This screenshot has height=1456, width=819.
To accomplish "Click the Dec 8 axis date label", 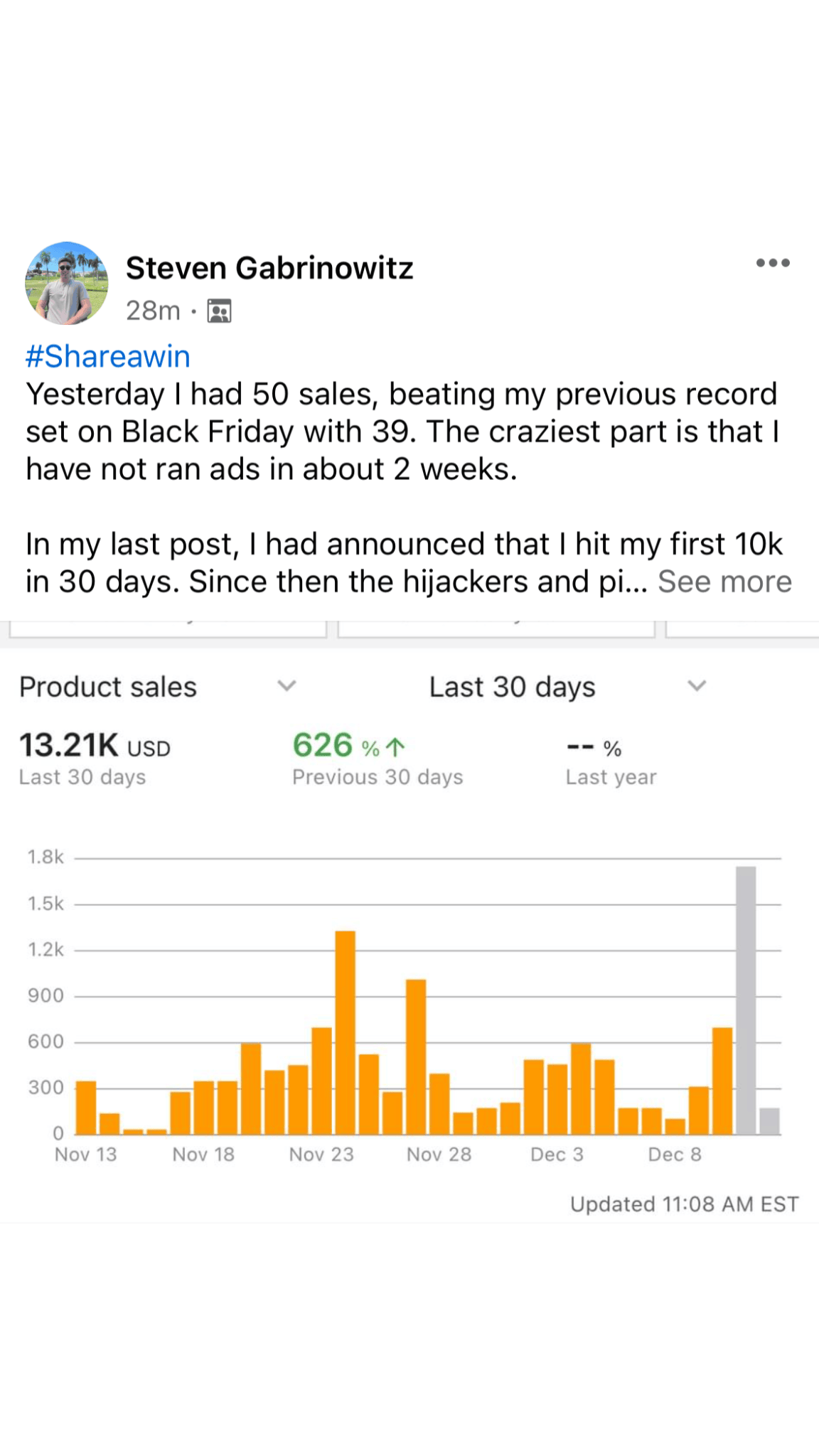I will (x=674, y=1155).
